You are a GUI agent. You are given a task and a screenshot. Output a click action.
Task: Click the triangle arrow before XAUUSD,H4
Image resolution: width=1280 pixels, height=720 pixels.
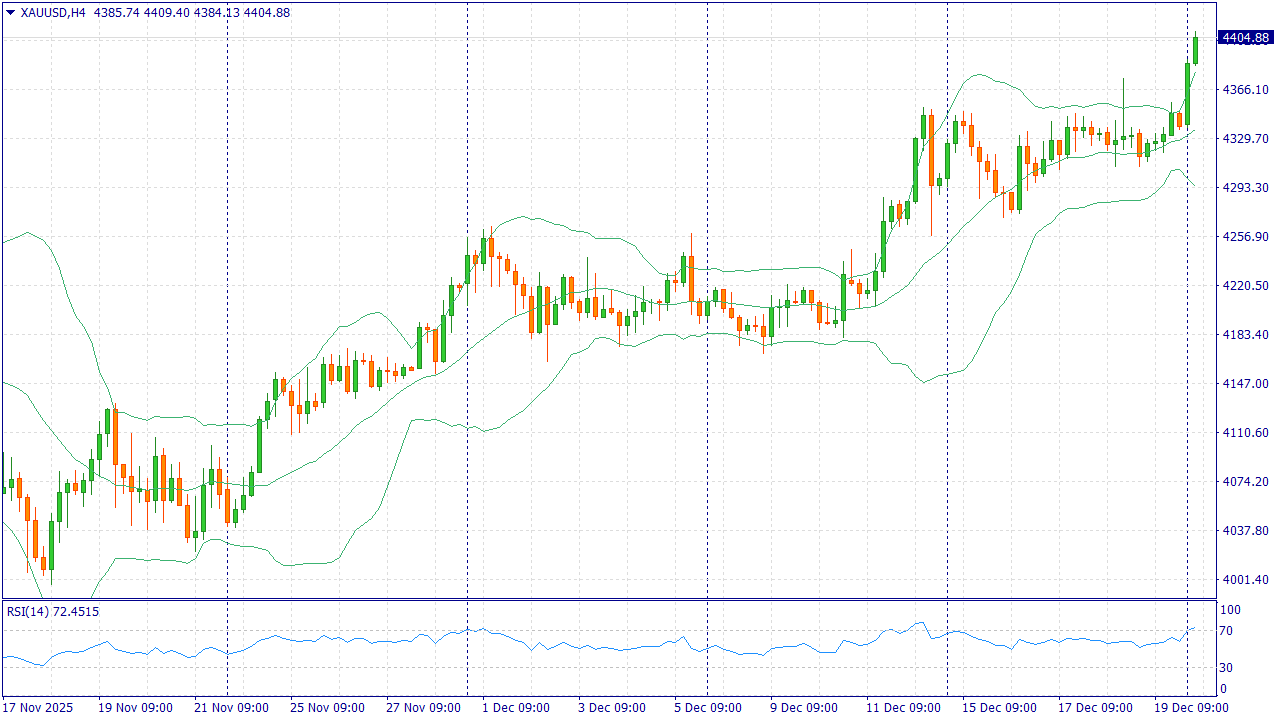click(x=11, y=13)
